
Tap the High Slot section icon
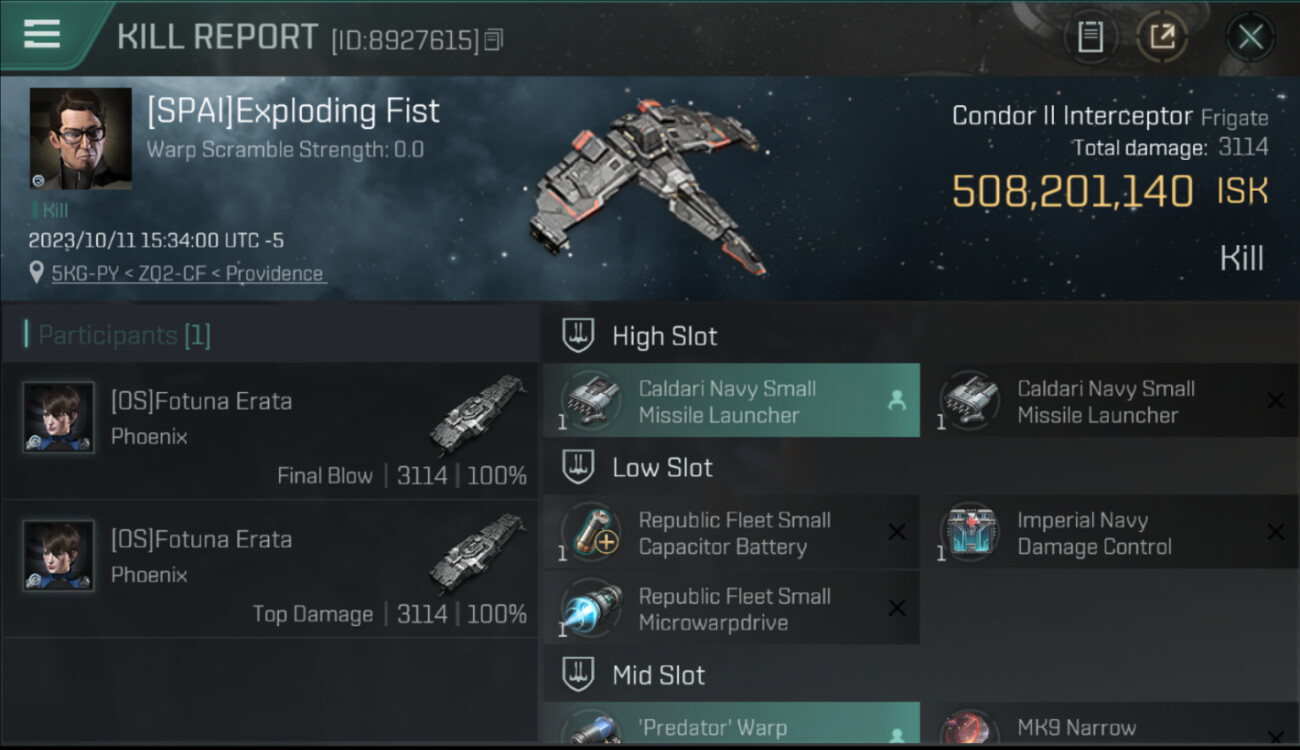click(579, 336)
